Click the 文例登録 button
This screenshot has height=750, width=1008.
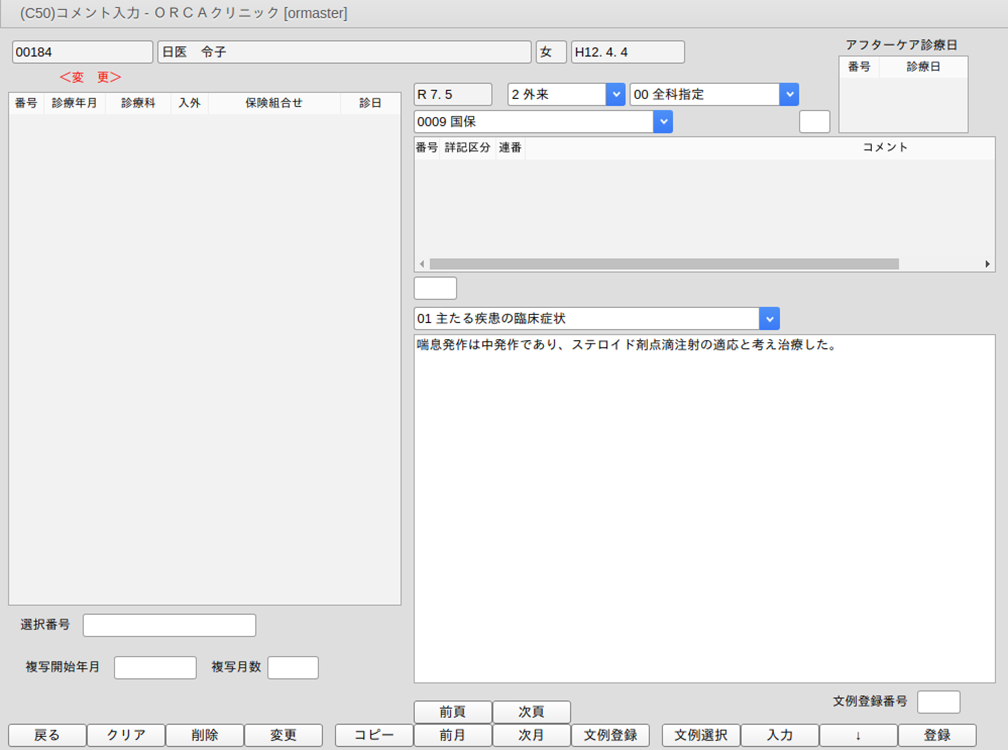point(610,735)
